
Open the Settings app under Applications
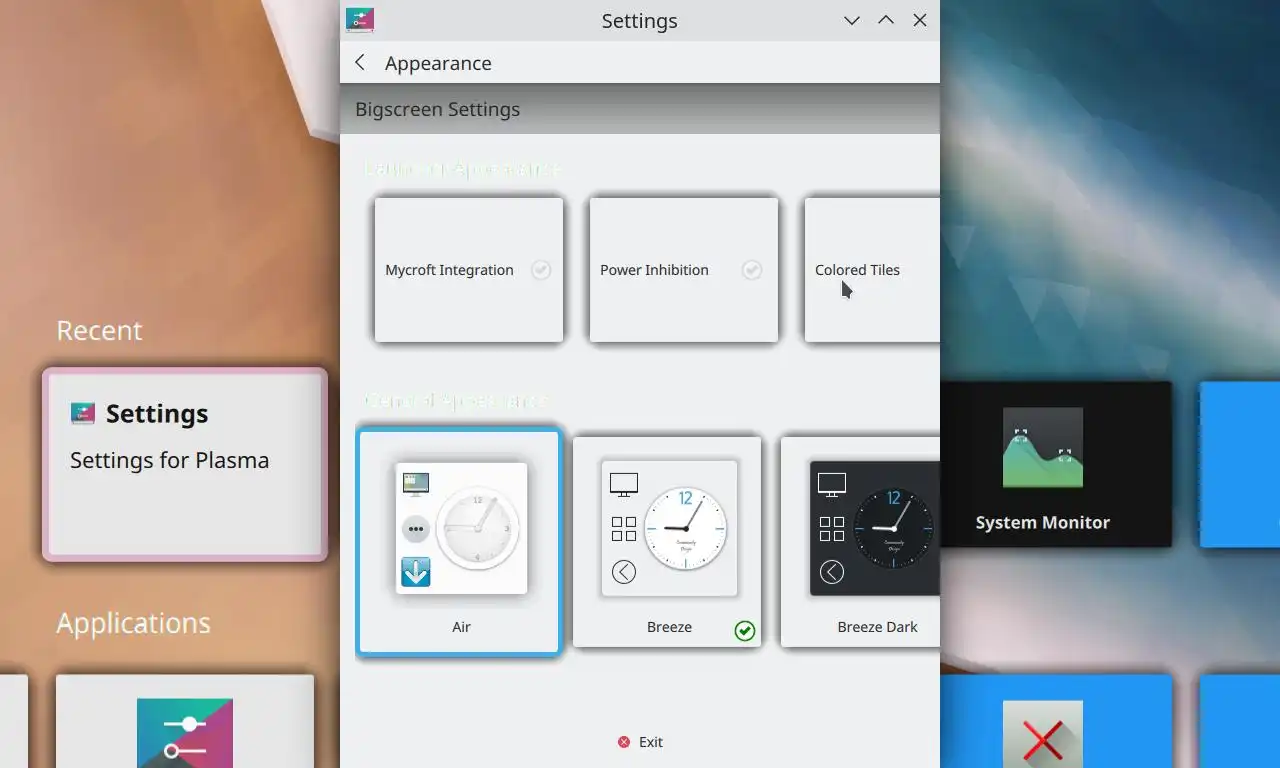coord(185,721)
